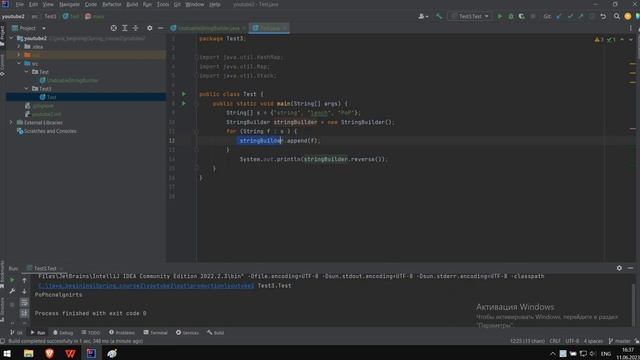The image size is (640, 360).
Task: Open Search Everywhere magnifier icon
Action: coord(617,16)
